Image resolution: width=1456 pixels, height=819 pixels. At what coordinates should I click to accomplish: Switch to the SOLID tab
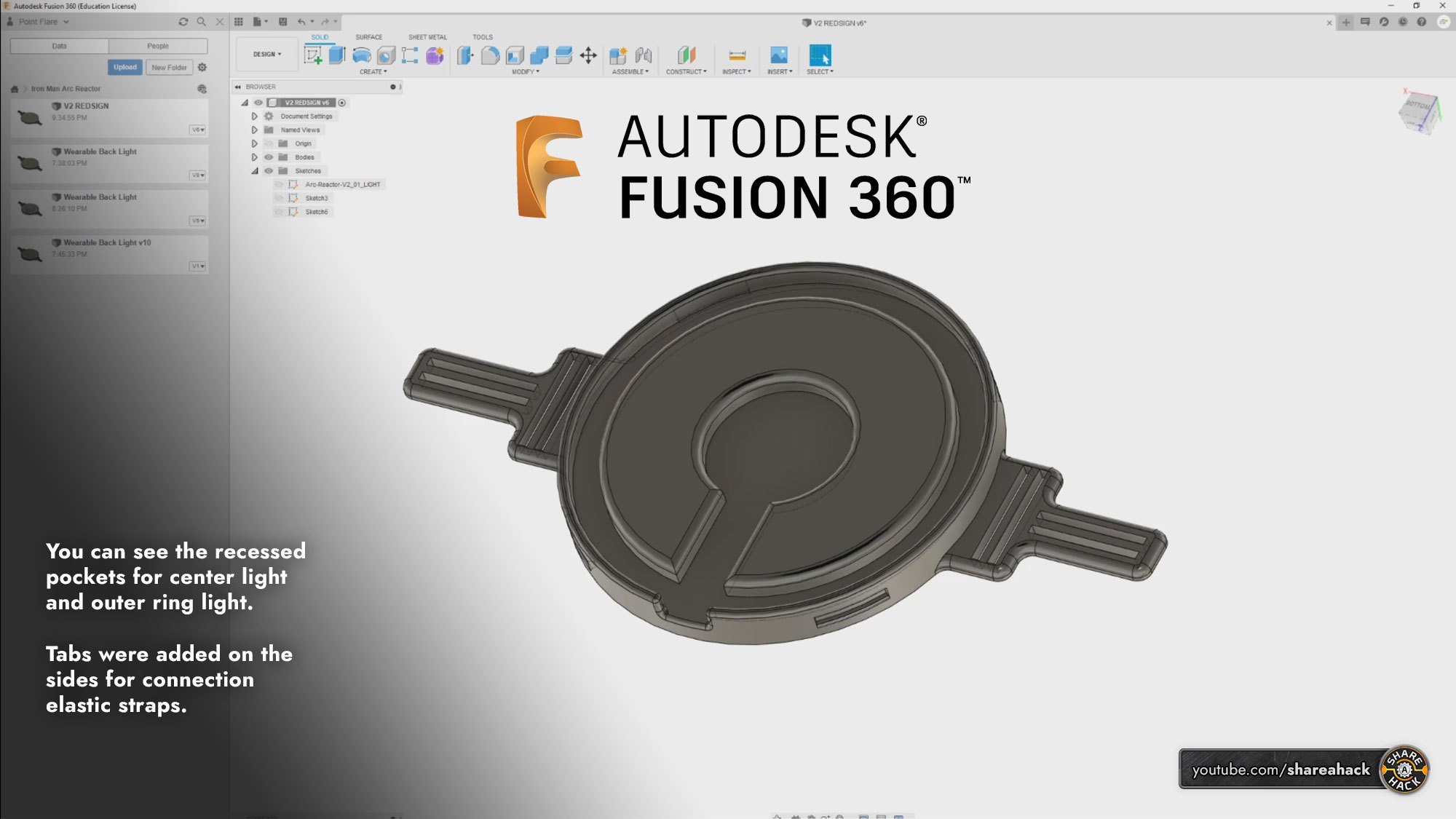[320, 37]
